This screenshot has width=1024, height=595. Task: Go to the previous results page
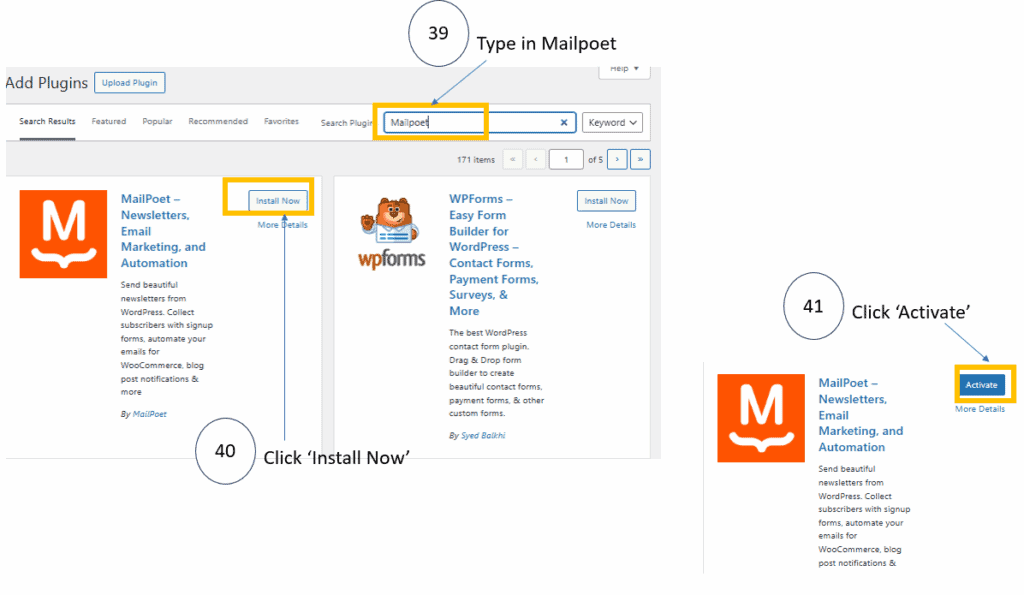[537, 159]
